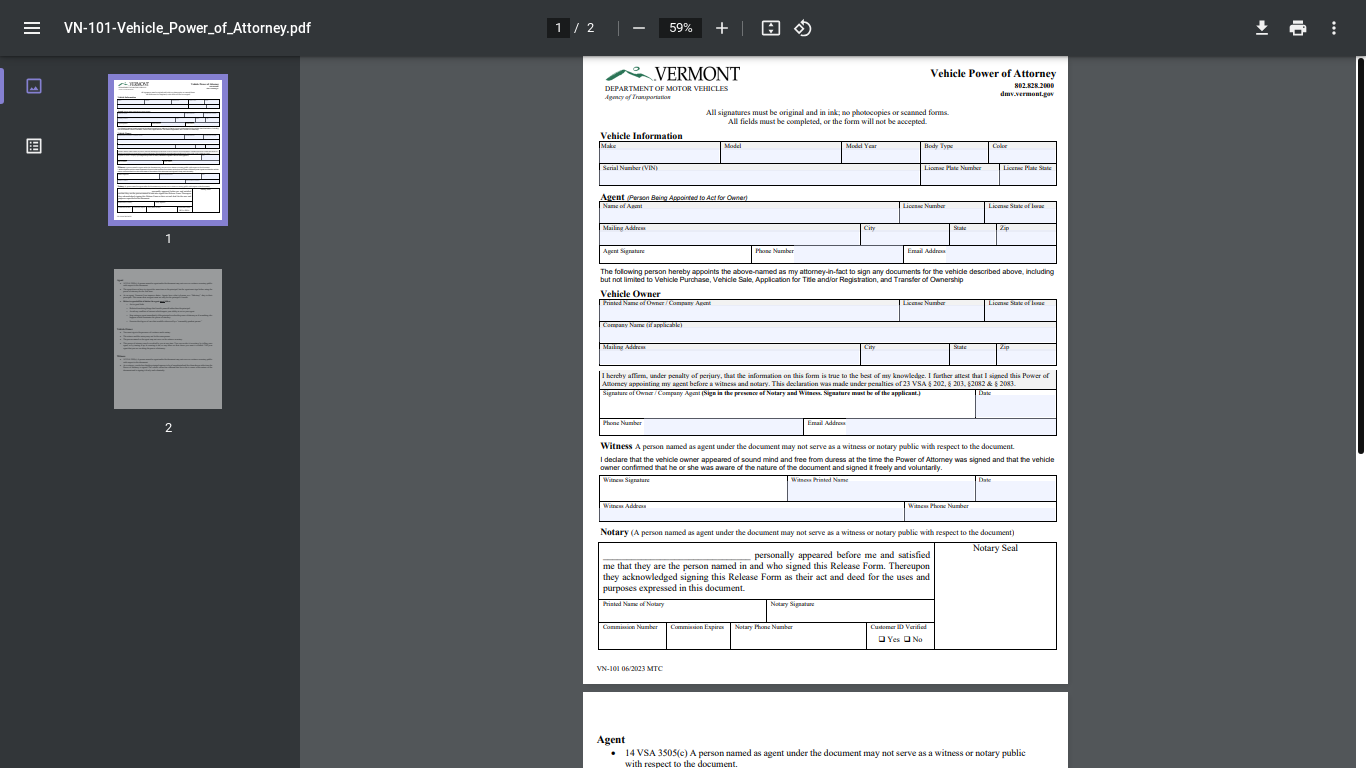
Task: Click the Vermont DMV logo
Action: (672, 82)
